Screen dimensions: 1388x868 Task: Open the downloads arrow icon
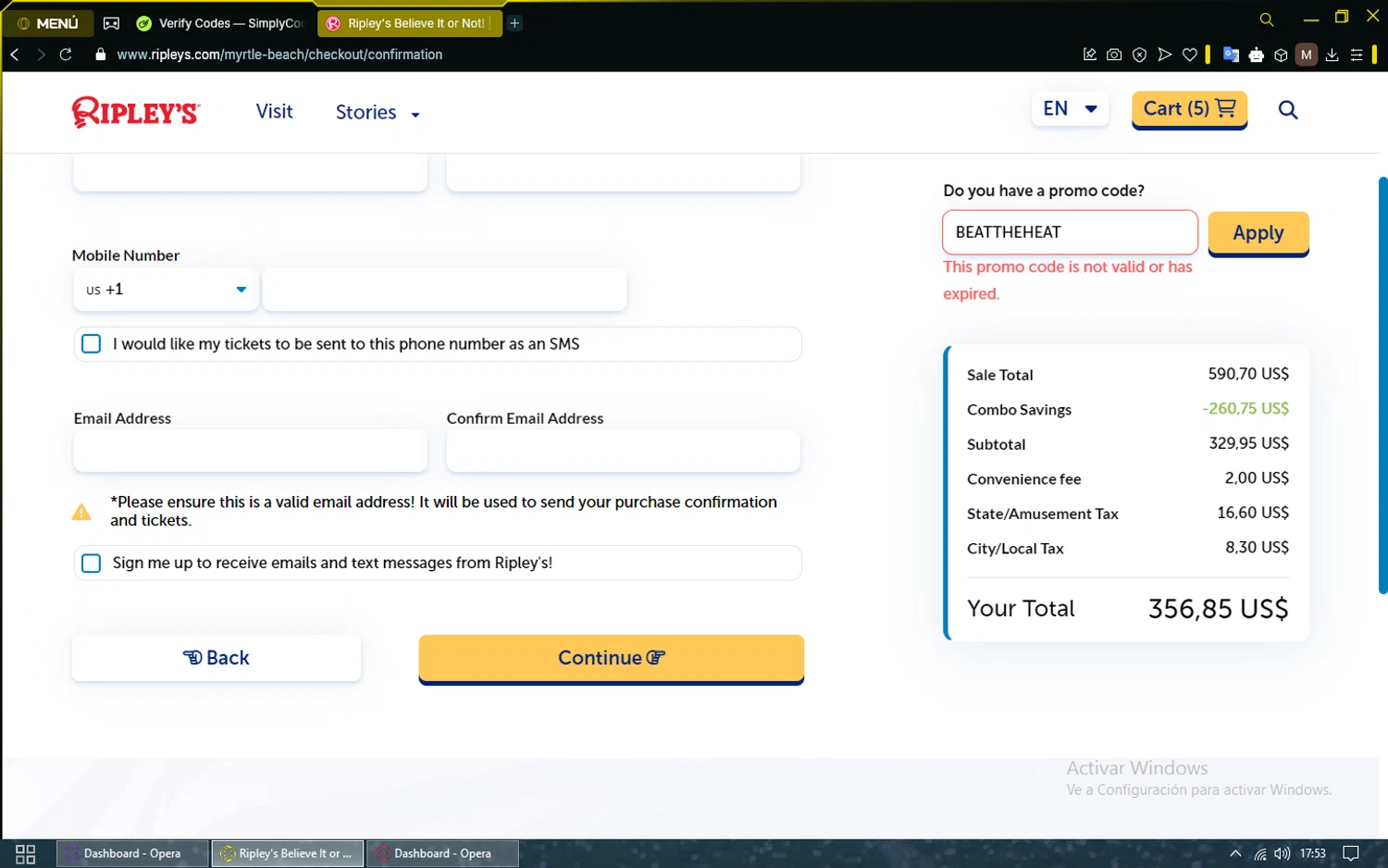(1332, 55)
